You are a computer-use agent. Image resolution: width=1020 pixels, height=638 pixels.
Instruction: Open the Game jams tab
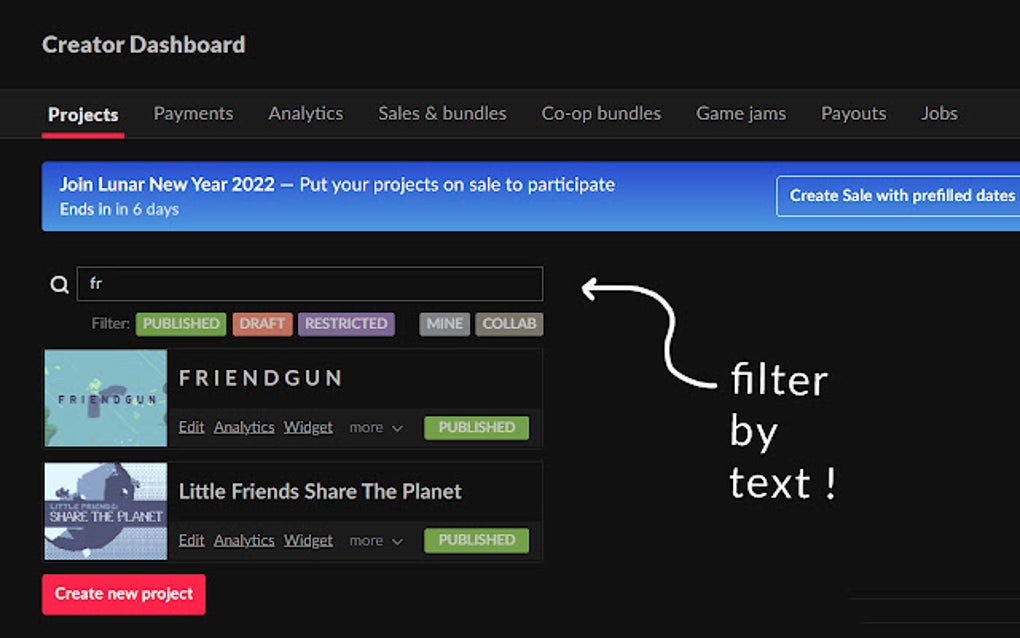[740, 113]
